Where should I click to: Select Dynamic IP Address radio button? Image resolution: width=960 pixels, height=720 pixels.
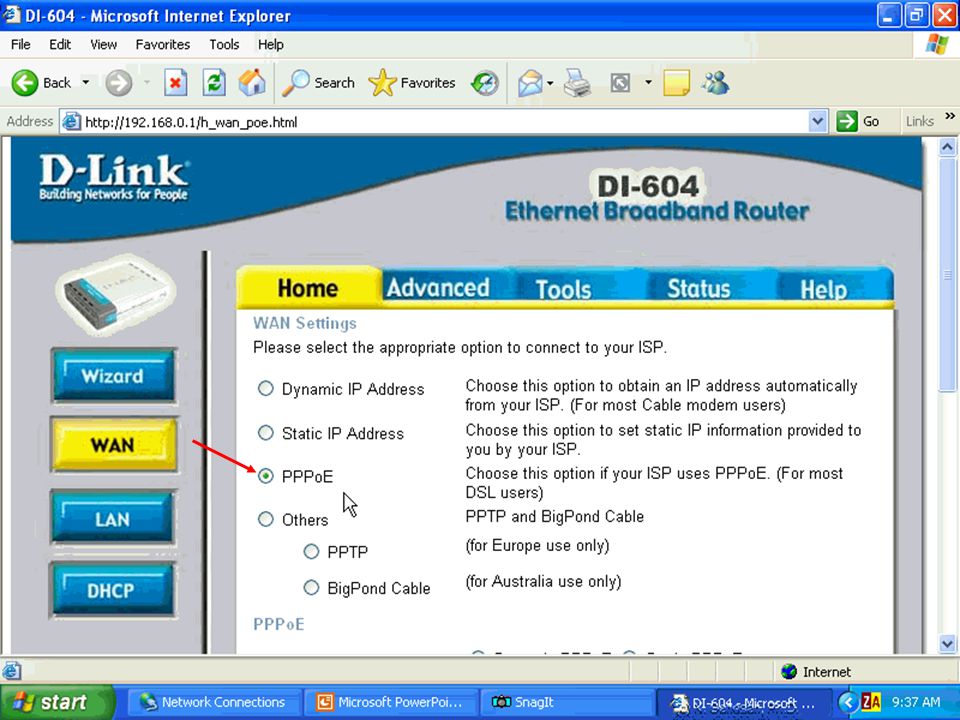[266, 388]
